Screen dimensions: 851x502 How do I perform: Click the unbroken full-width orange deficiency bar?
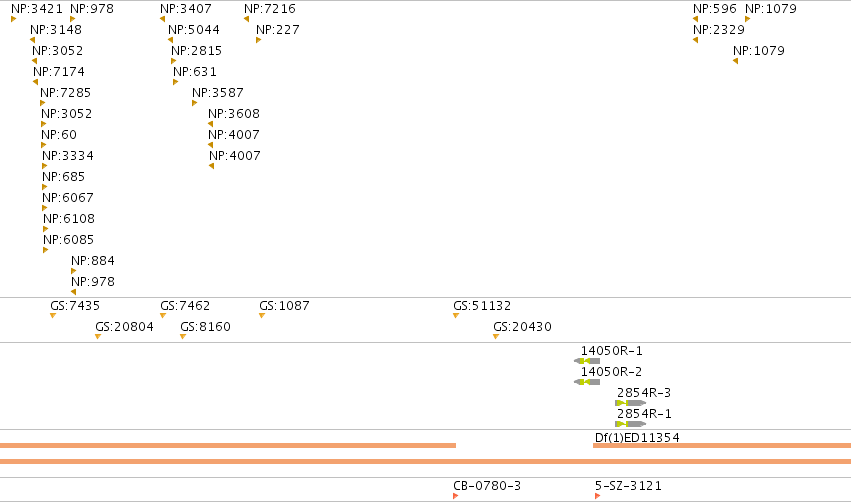(426, 462)
